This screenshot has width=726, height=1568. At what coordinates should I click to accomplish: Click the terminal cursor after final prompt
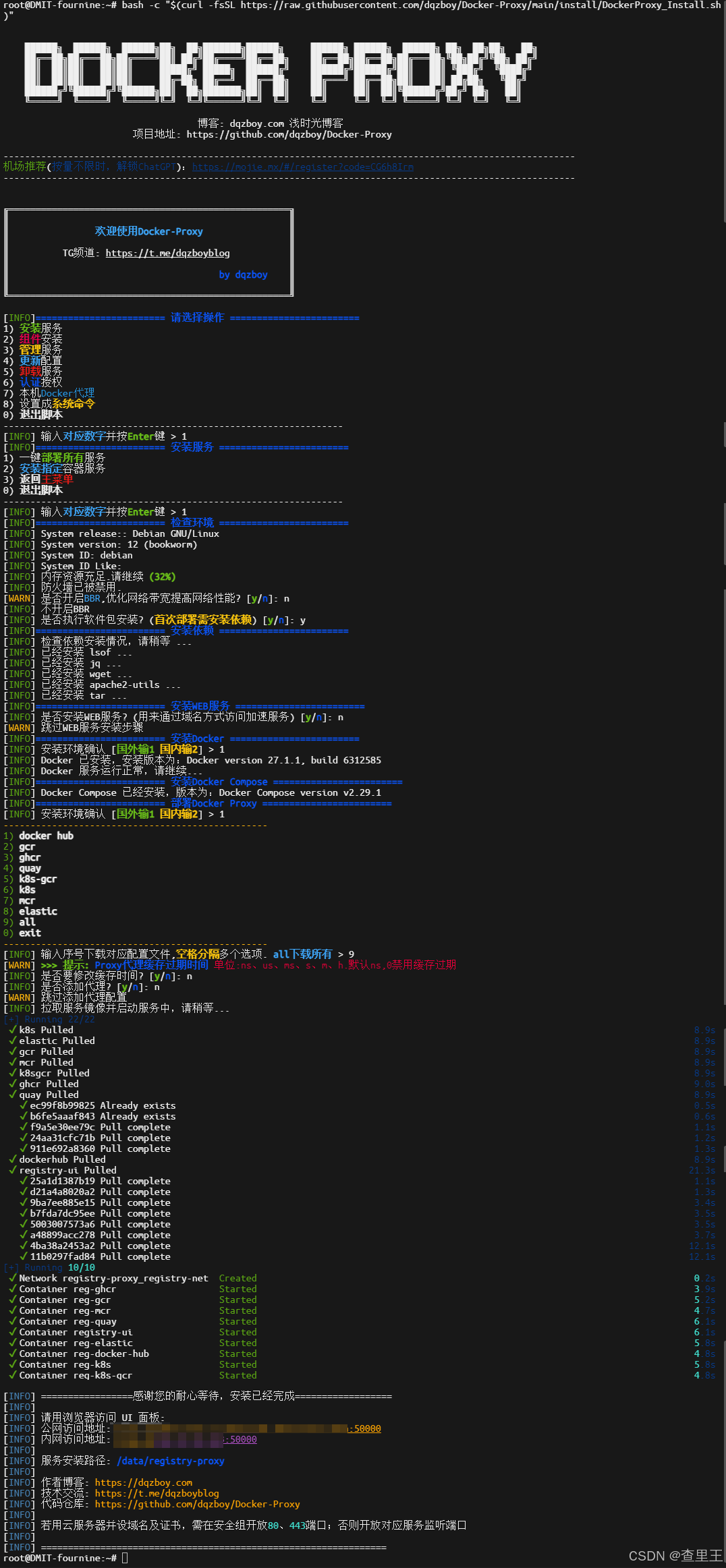click(125, 1558)
